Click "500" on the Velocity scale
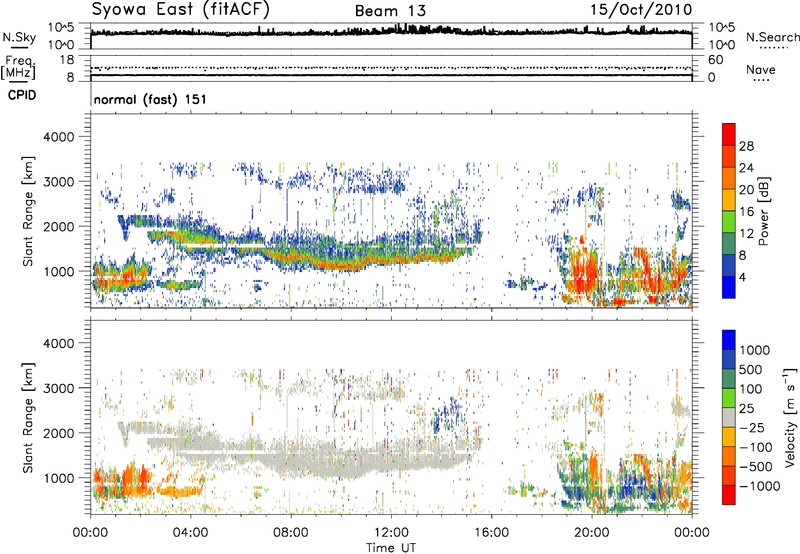 pos(751,370)
